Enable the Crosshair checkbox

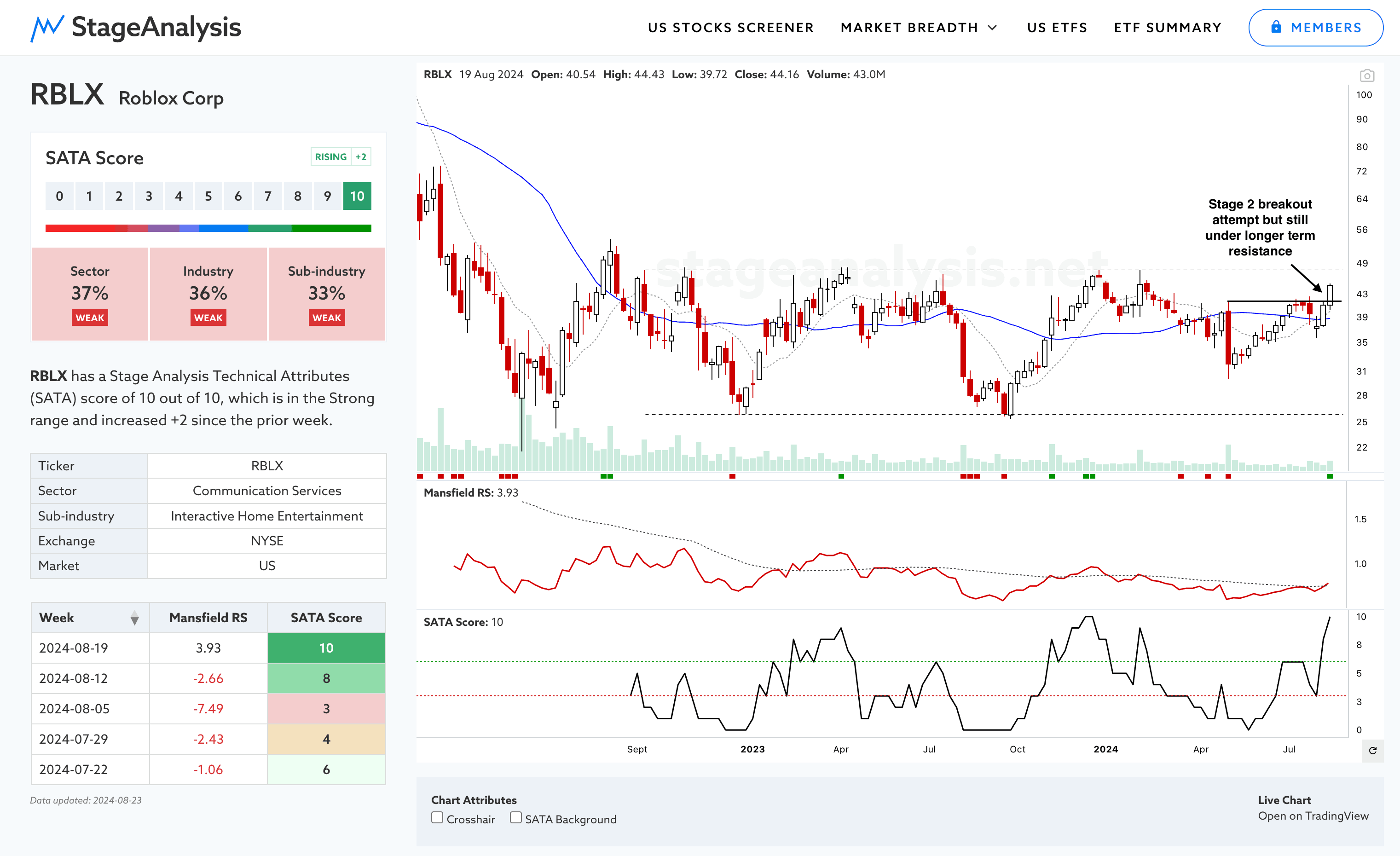point(437,817)
